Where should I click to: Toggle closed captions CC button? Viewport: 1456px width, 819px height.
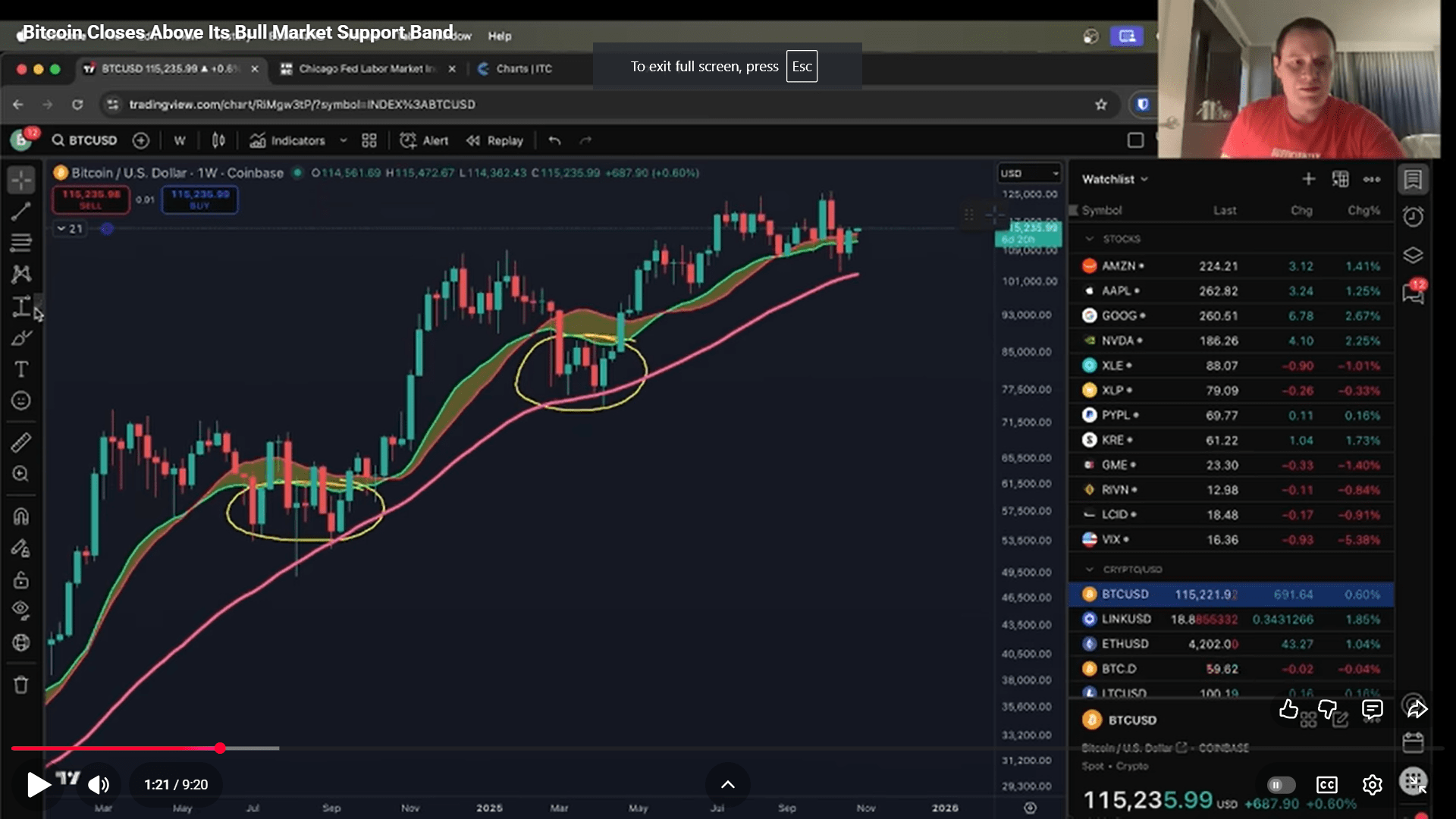point(1326,784)
